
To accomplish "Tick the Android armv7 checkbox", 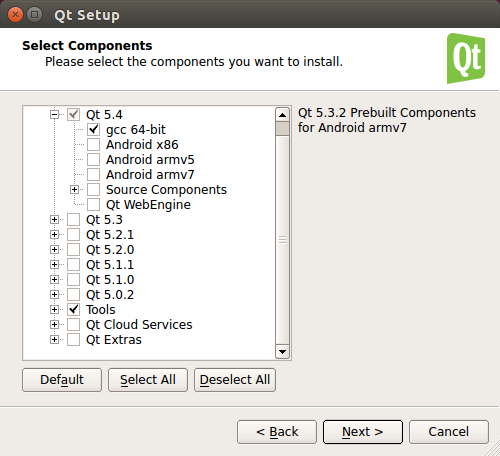I will (x=93, y=175).
